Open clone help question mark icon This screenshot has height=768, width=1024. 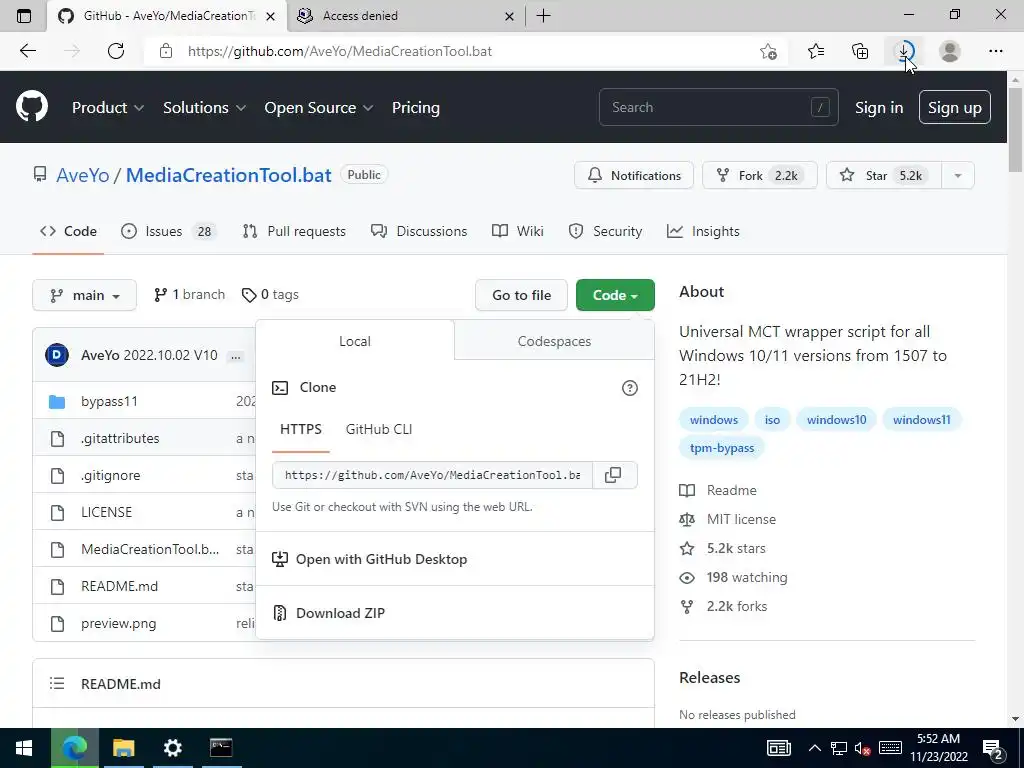click(630, 388)
